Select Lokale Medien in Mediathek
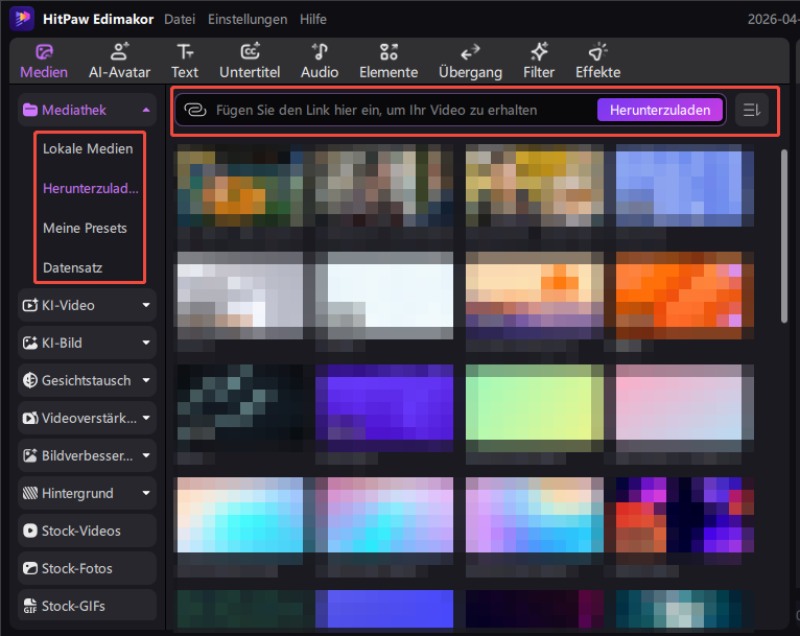 pos(88,149)
